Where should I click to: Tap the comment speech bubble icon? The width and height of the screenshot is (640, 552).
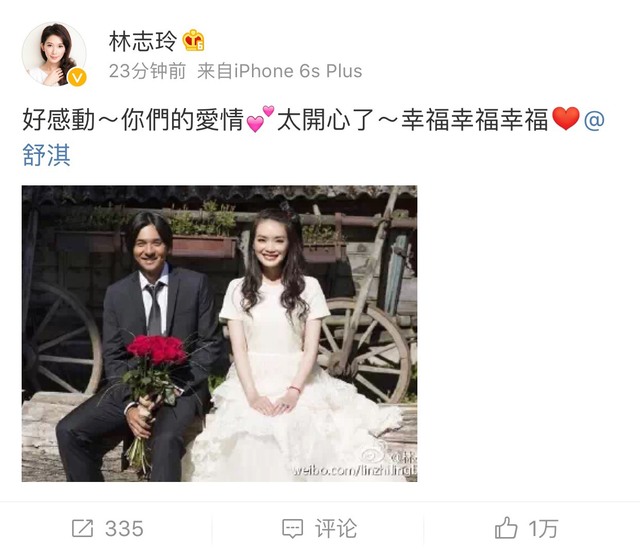coord(293,528)
